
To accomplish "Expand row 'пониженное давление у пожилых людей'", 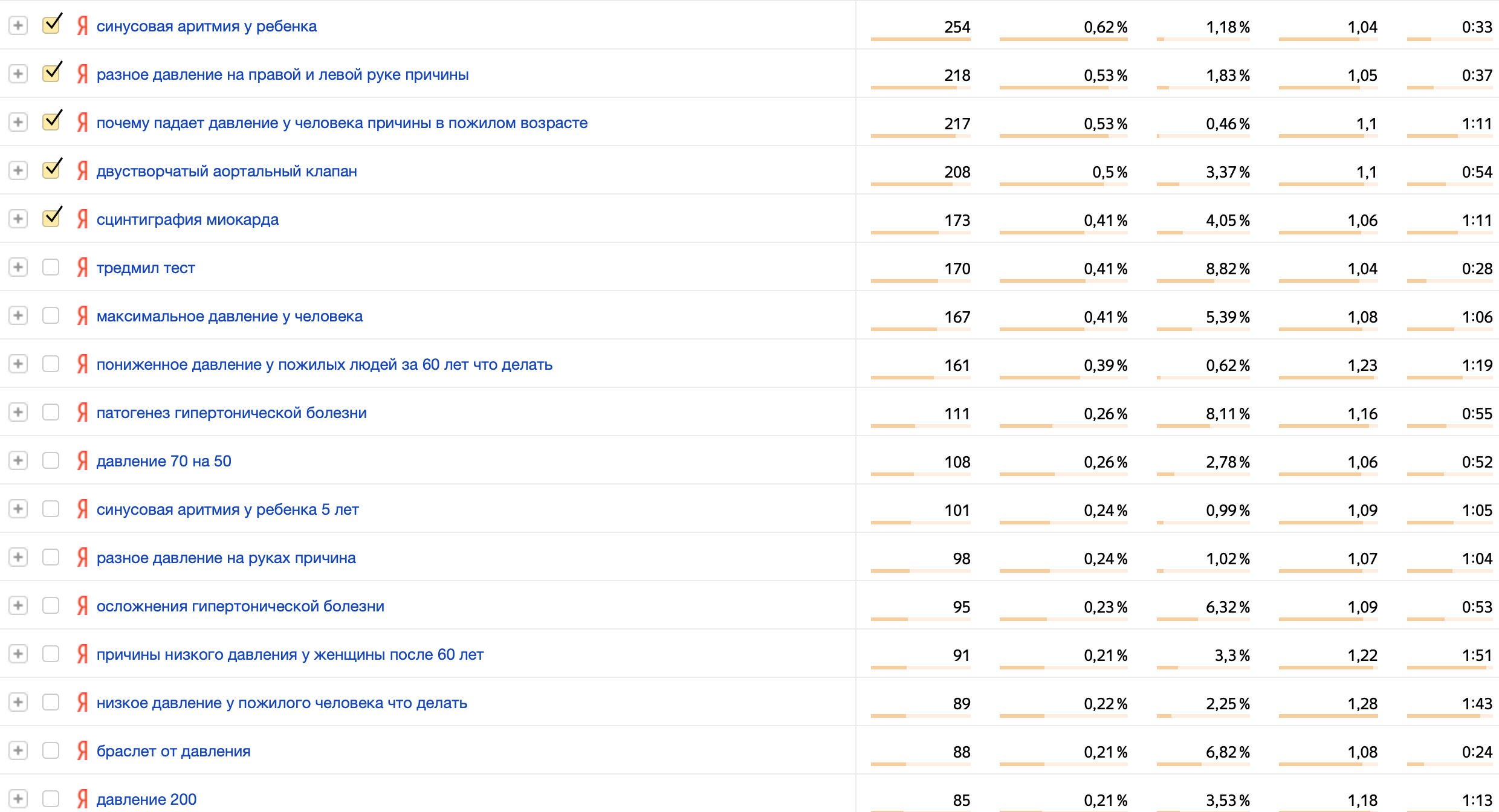I will (x=18, y=364).
